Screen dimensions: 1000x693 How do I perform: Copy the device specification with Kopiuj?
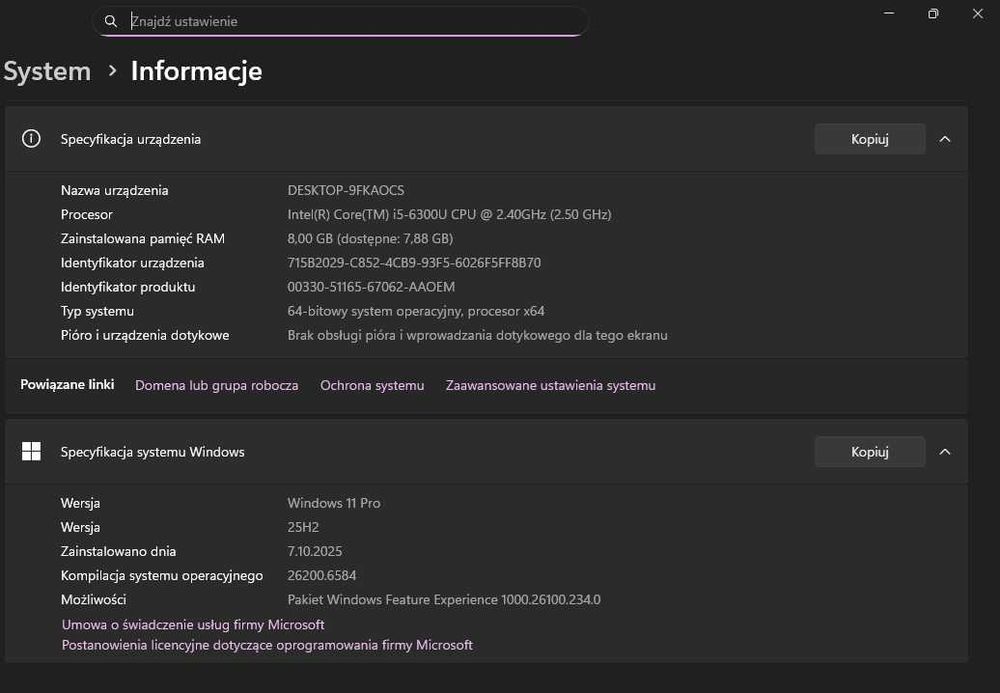(x=870, y=139)
